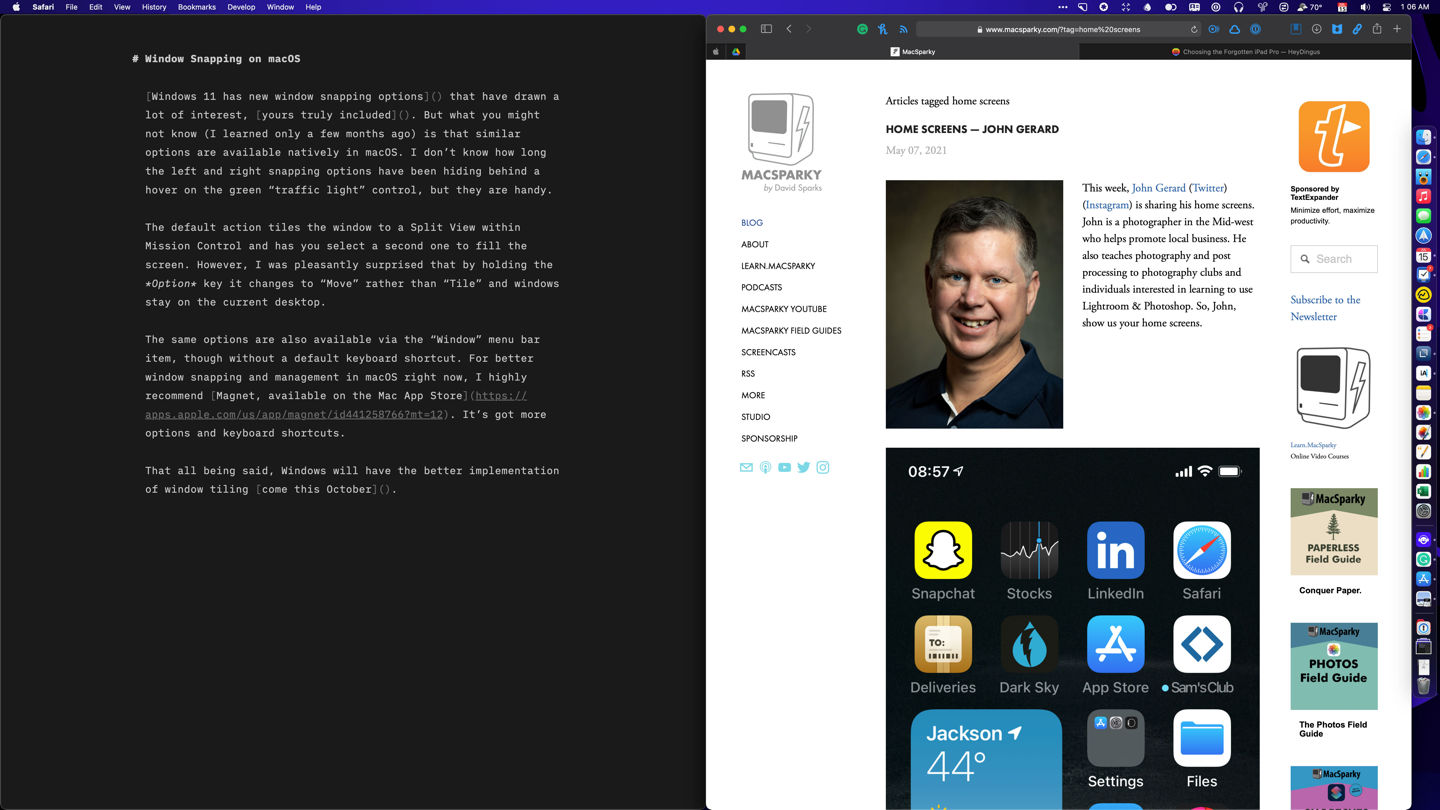Open the Paperless Field Guide cover

pyautogui.click(x=1334, y=531)
